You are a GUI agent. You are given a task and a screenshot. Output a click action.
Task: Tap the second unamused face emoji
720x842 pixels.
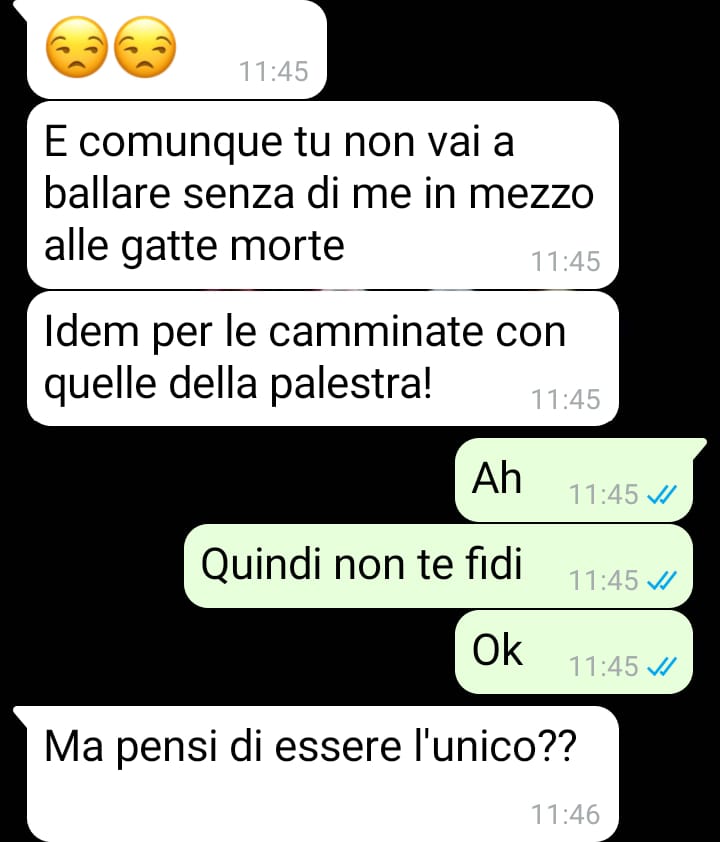tap(145, 47)
